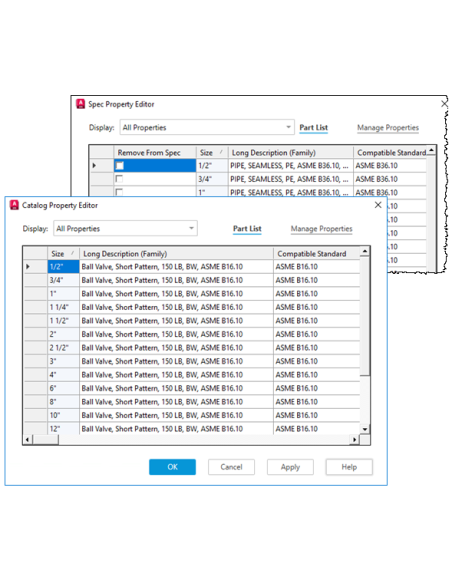452x584 pixels.
Task: Select the 2 1/2" size cell
Action: tap(63, 348)
